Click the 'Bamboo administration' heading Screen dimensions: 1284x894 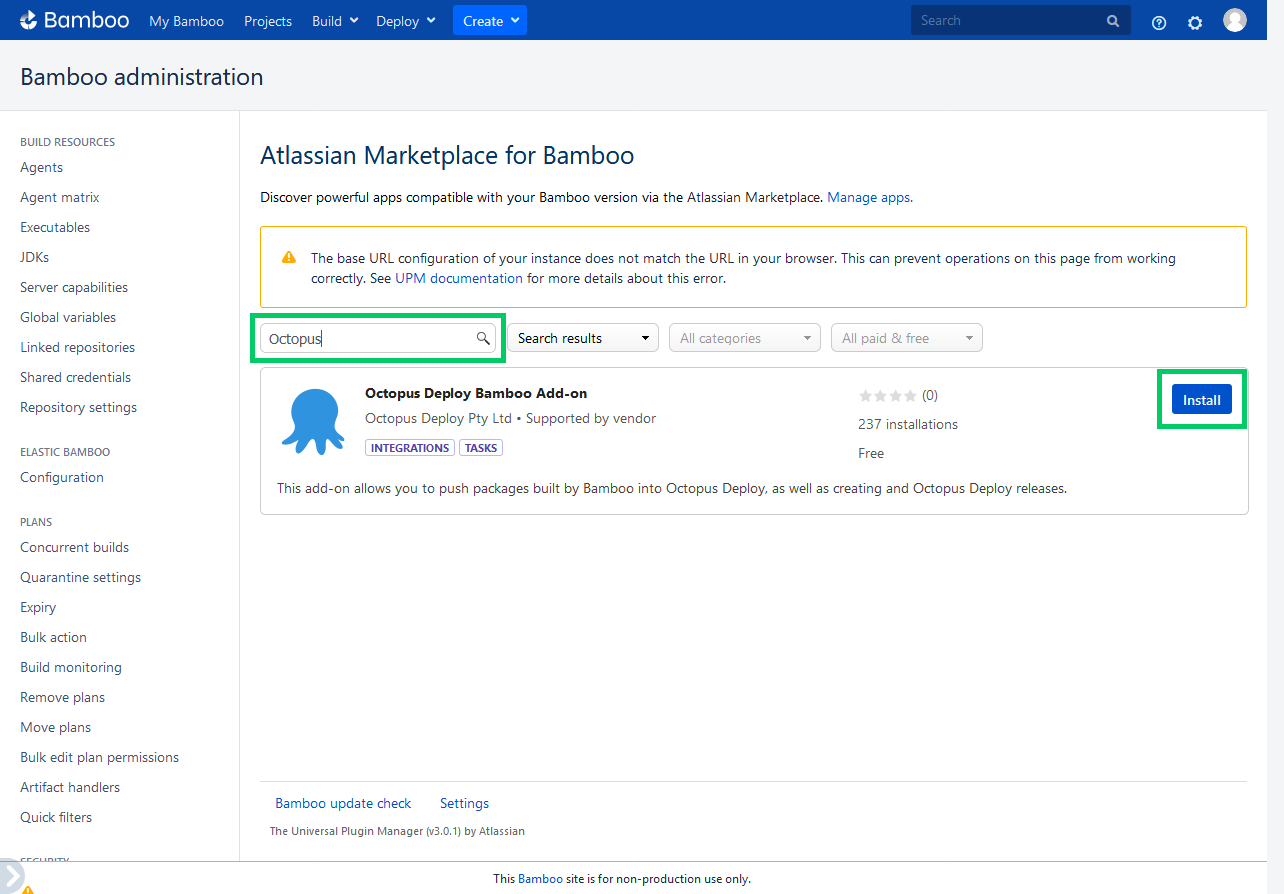142,77
